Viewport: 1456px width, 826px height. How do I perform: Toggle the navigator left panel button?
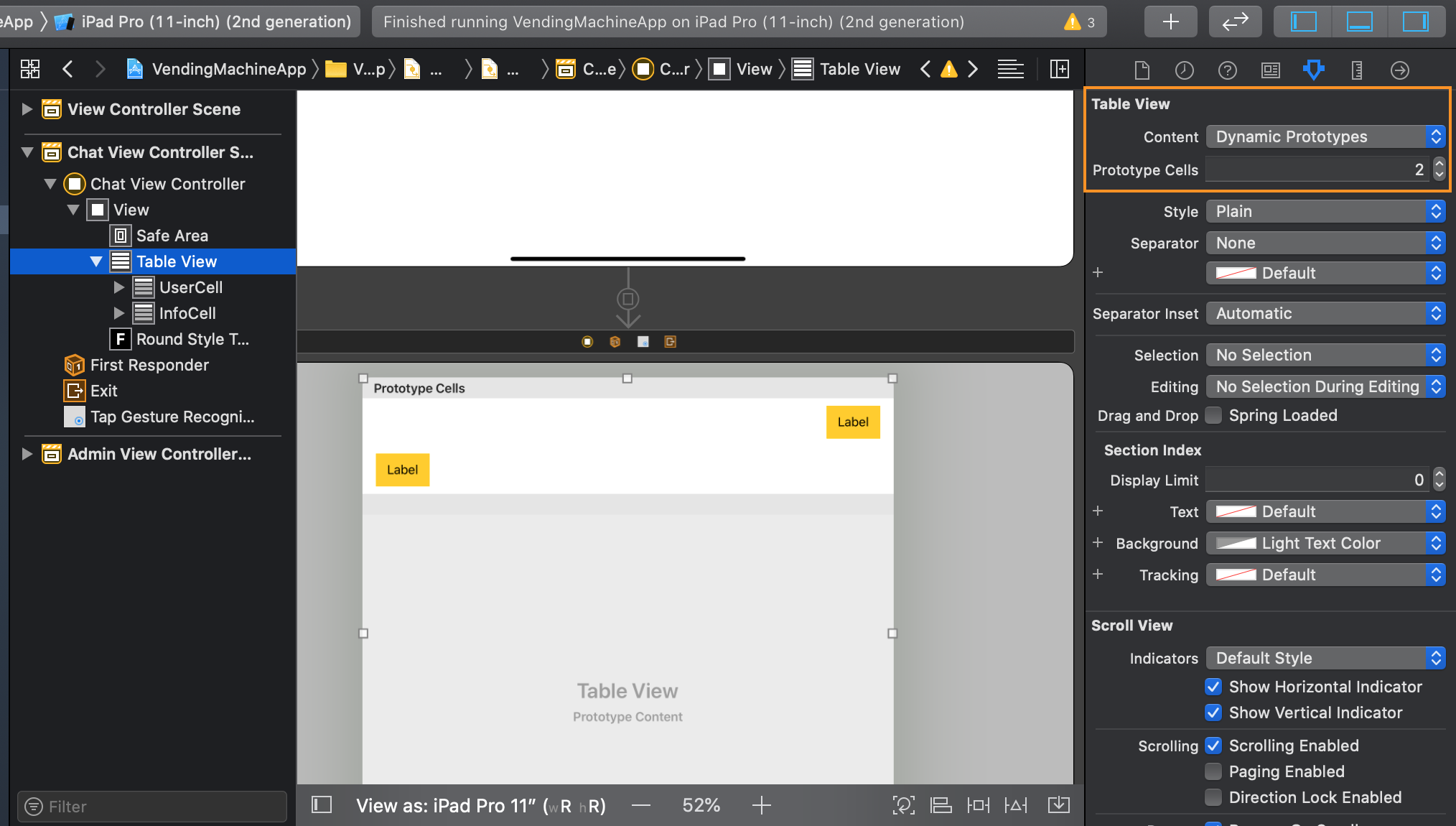(x=1303, y=22)
